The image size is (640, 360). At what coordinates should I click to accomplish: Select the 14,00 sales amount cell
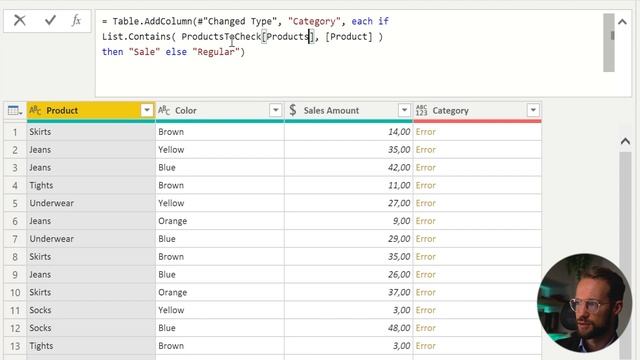tap(349, 132)
